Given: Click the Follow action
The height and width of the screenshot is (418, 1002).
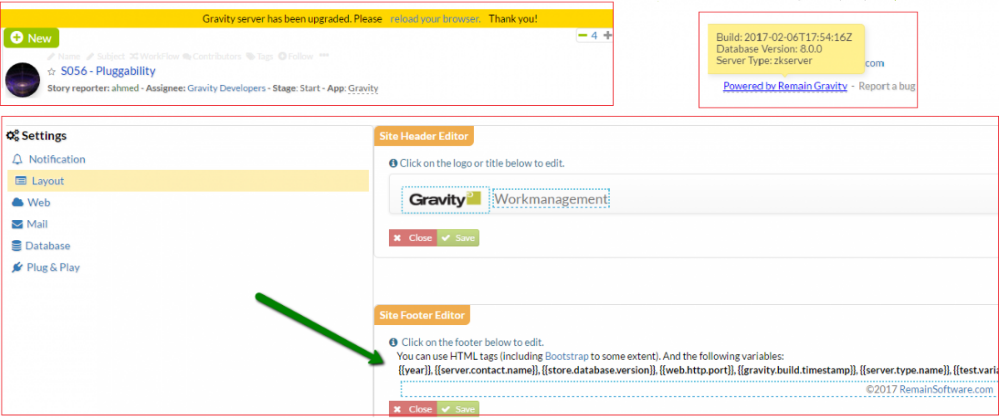Looking at the screenshot, I should click(296, 56).
